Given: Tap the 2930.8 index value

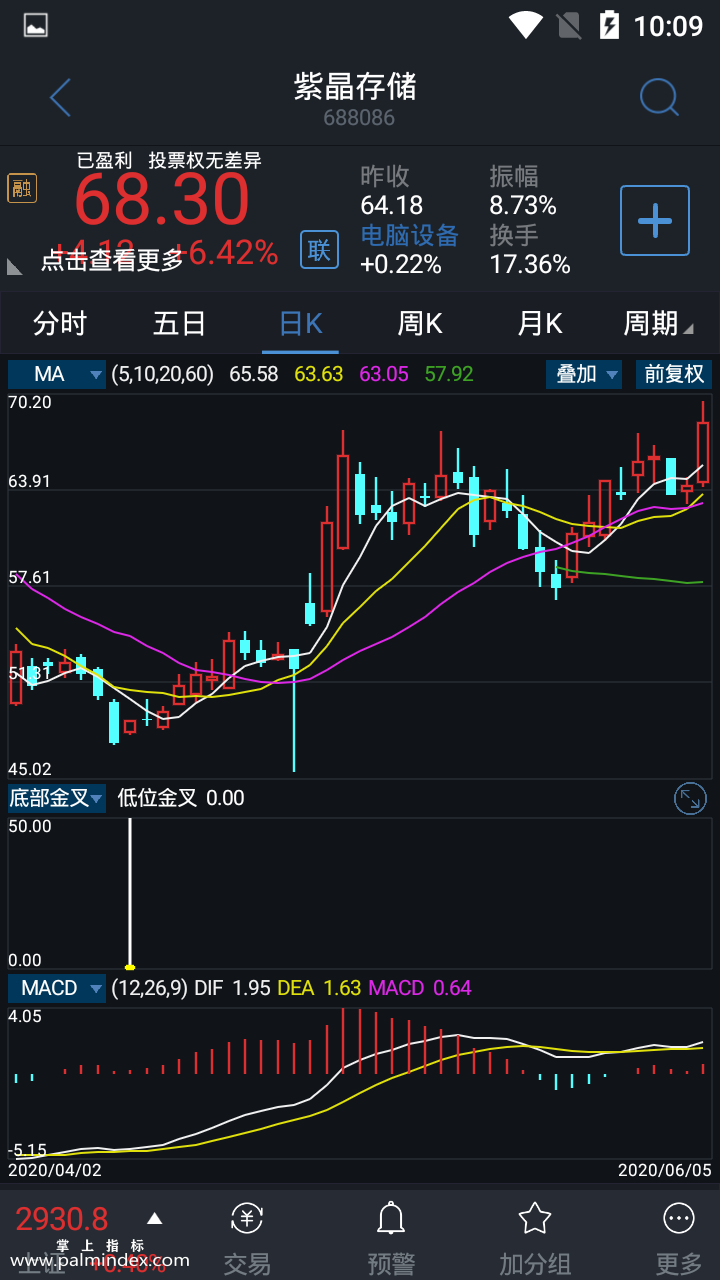Looking at the screenshot, I should (x=62, y=1219).
